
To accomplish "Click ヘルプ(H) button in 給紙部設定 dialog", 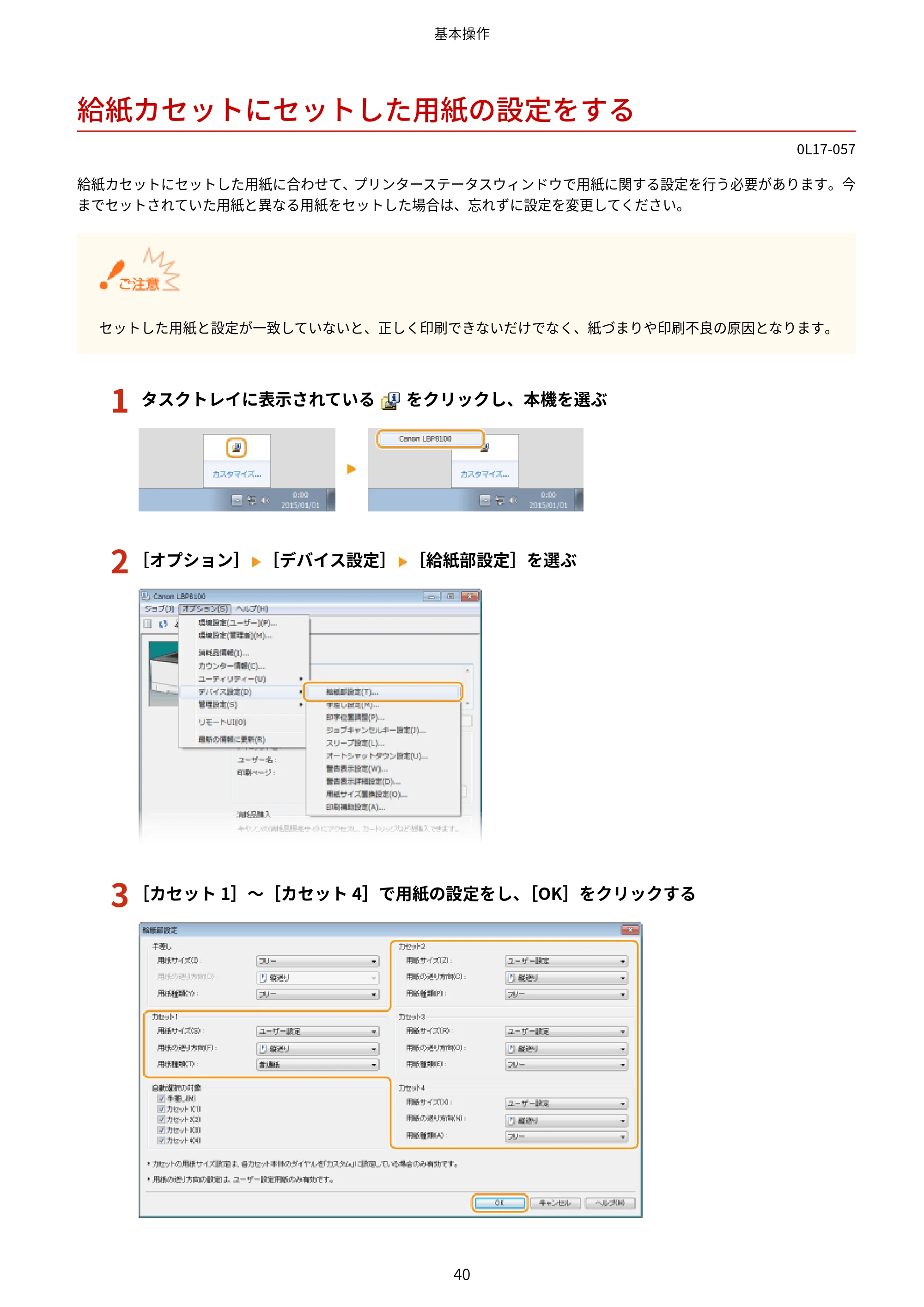I will point(610,1203).
